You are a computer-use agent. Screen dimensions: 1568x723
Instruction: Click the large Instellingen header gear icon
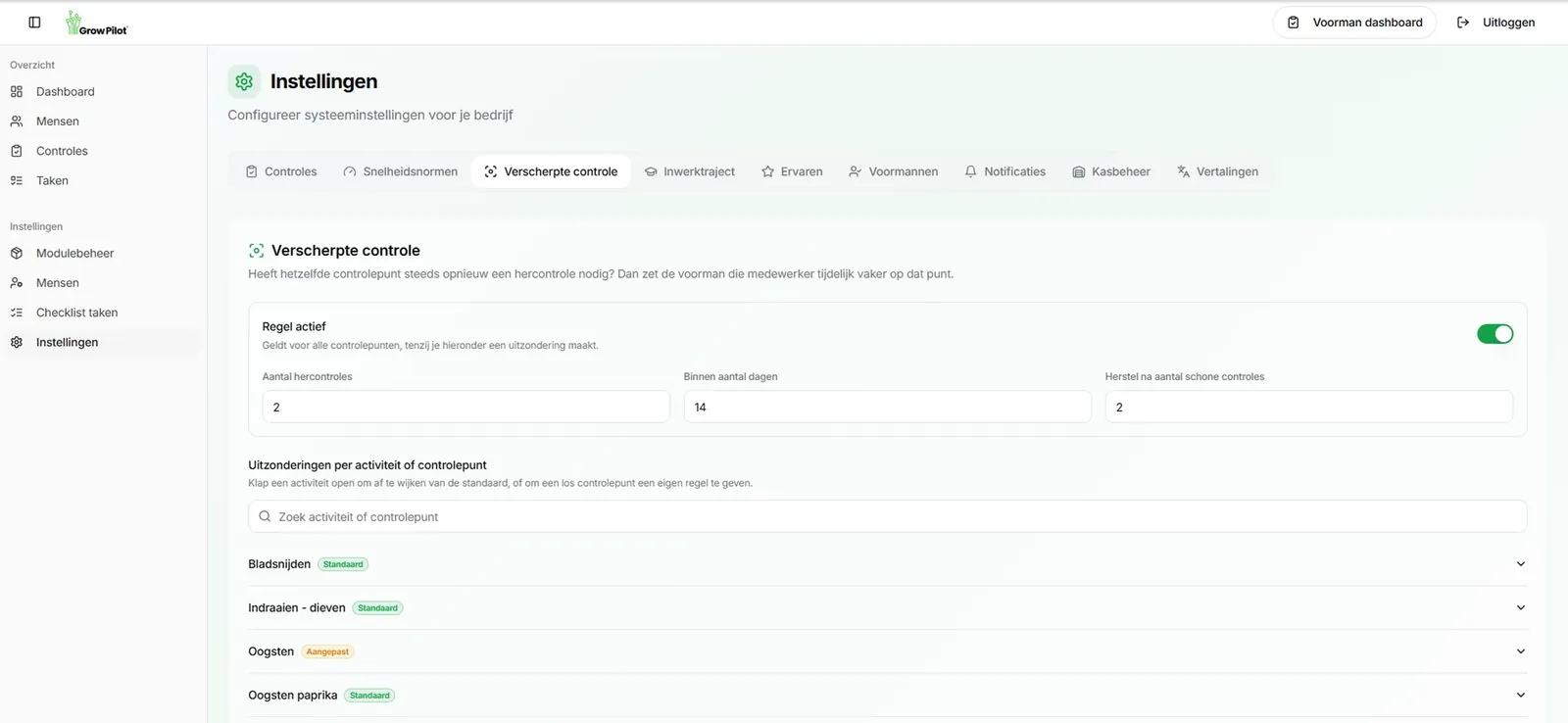click(244, 81)
